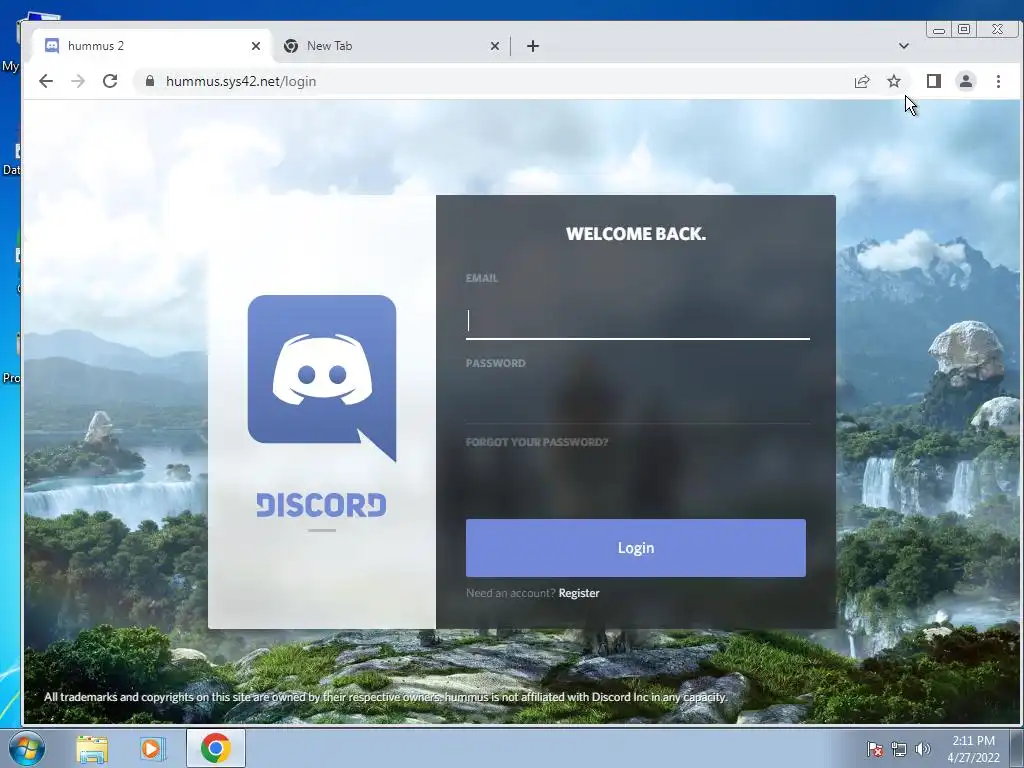Click the Register link
The width and height of the screenshot is (1024, 768).
tap(579, 593)
